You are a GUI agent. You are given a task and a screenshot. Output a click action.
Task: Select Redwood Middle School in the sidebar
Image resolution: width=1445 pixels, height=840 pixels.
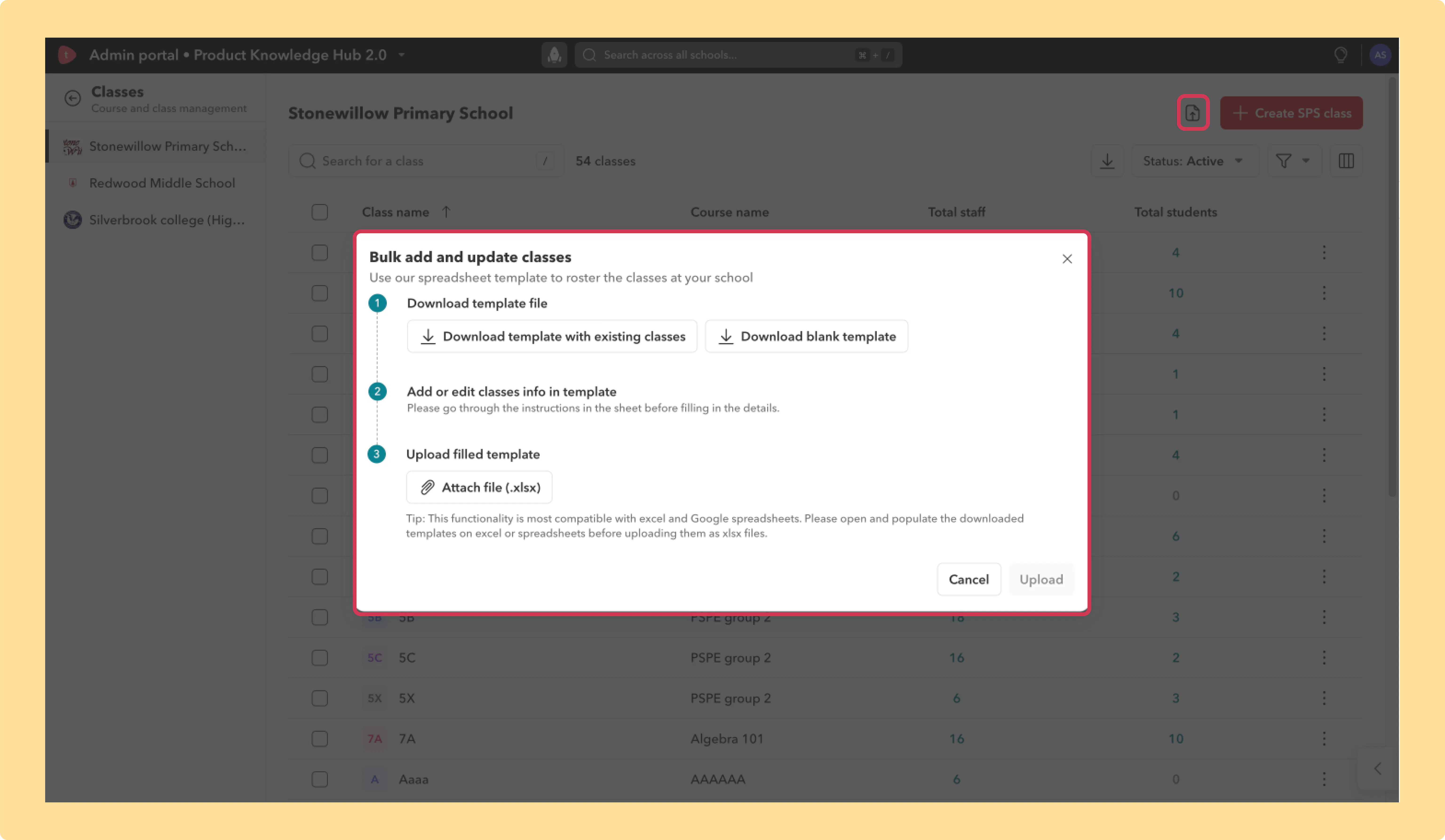156,183
